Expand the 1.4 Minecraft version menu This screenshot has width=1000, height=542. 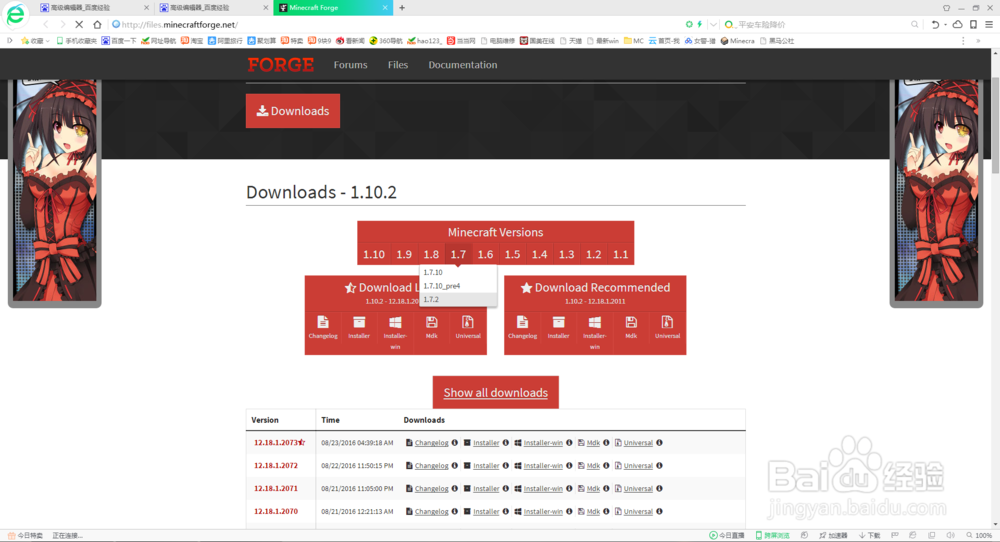[540, 254]
